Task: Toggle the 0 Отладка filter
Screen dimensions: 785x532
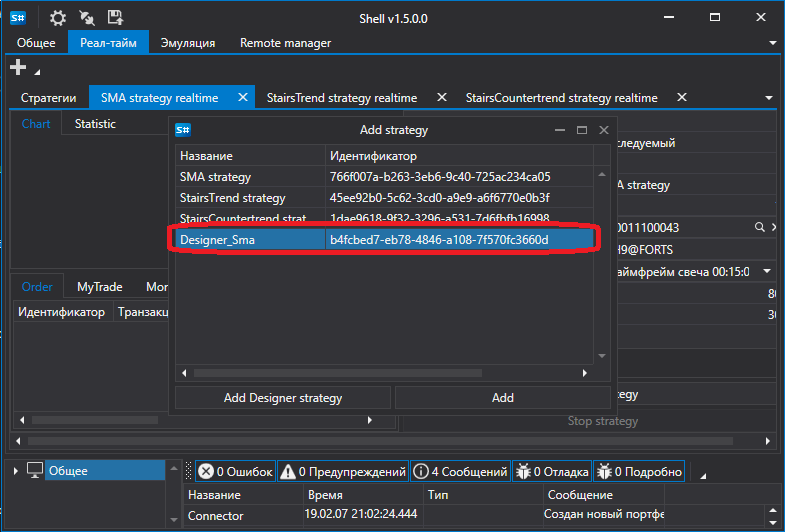Action: point(552,471)
